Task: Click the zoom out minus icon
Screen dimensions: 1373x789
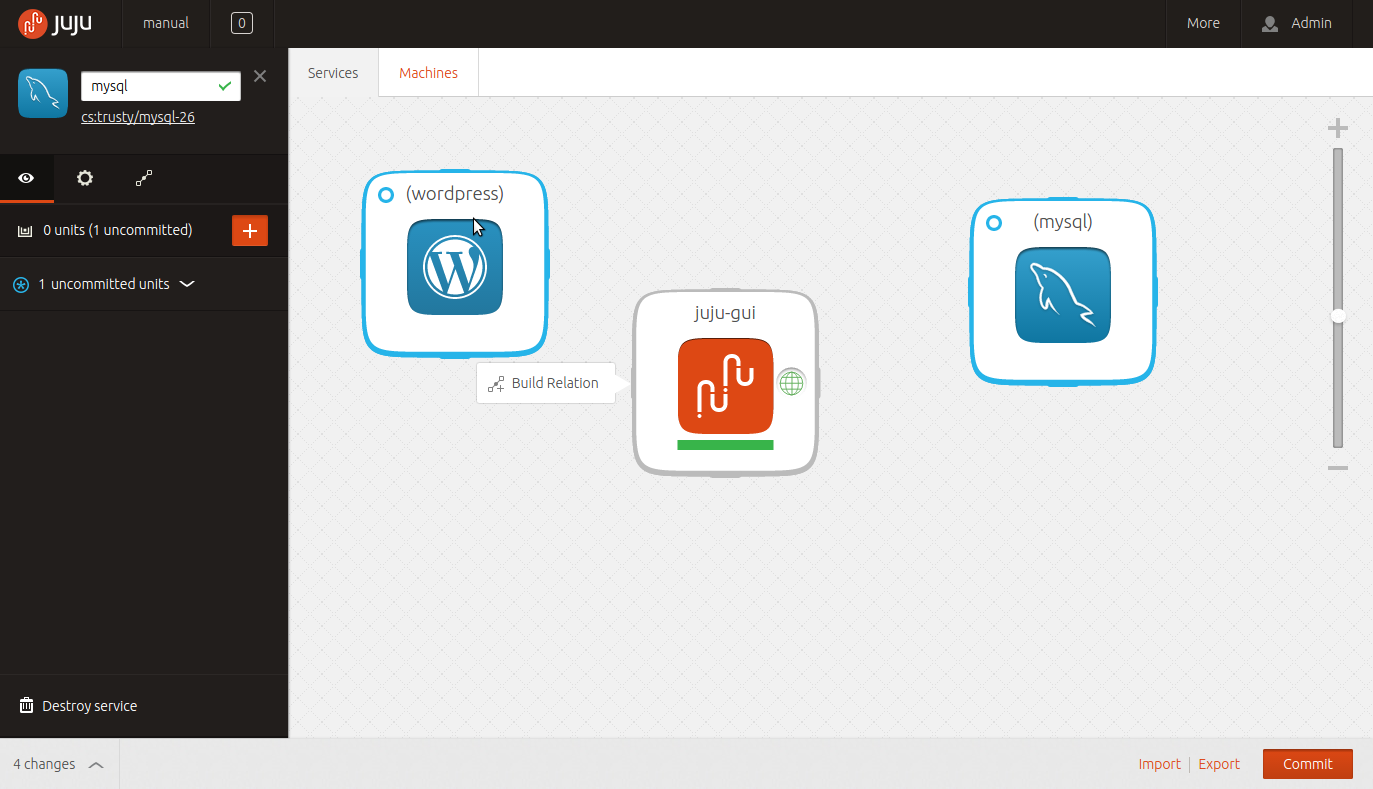Action: [x=1337, y=468]
